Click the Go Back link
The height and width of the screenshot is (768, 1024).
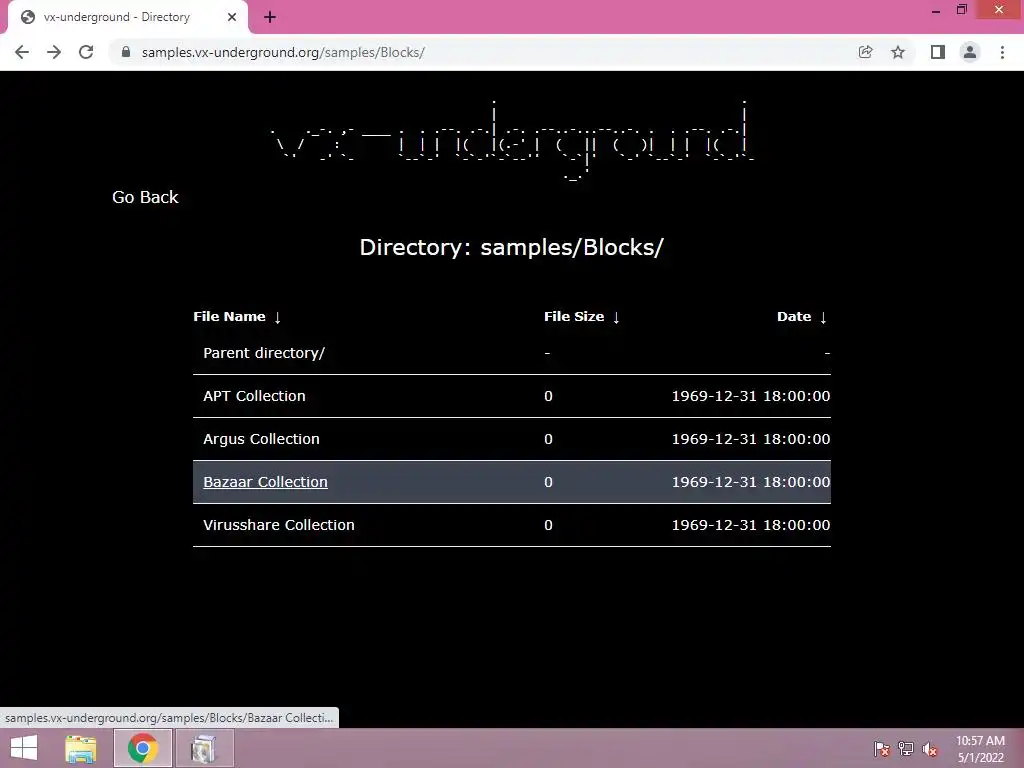(145, 197)
